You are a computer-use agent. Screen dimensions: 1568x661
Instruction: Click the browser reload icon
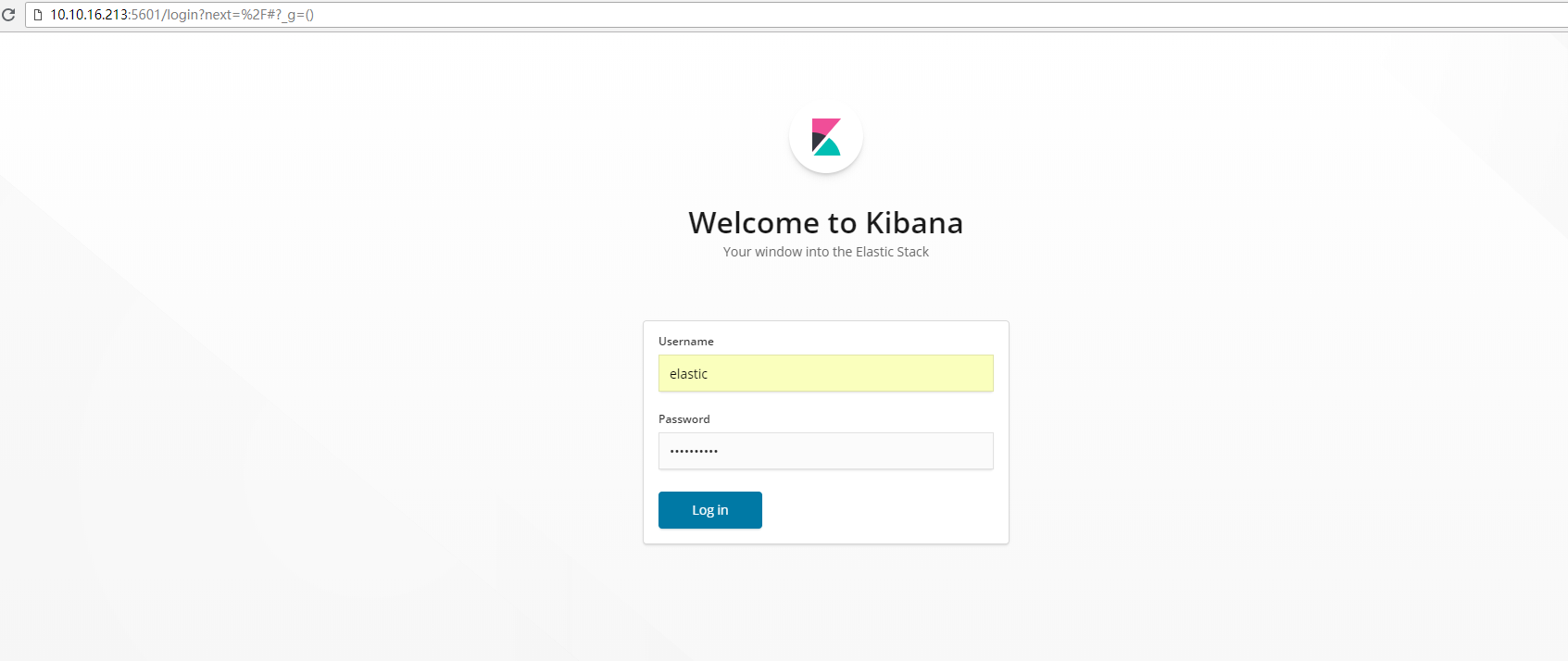point(8,15)
